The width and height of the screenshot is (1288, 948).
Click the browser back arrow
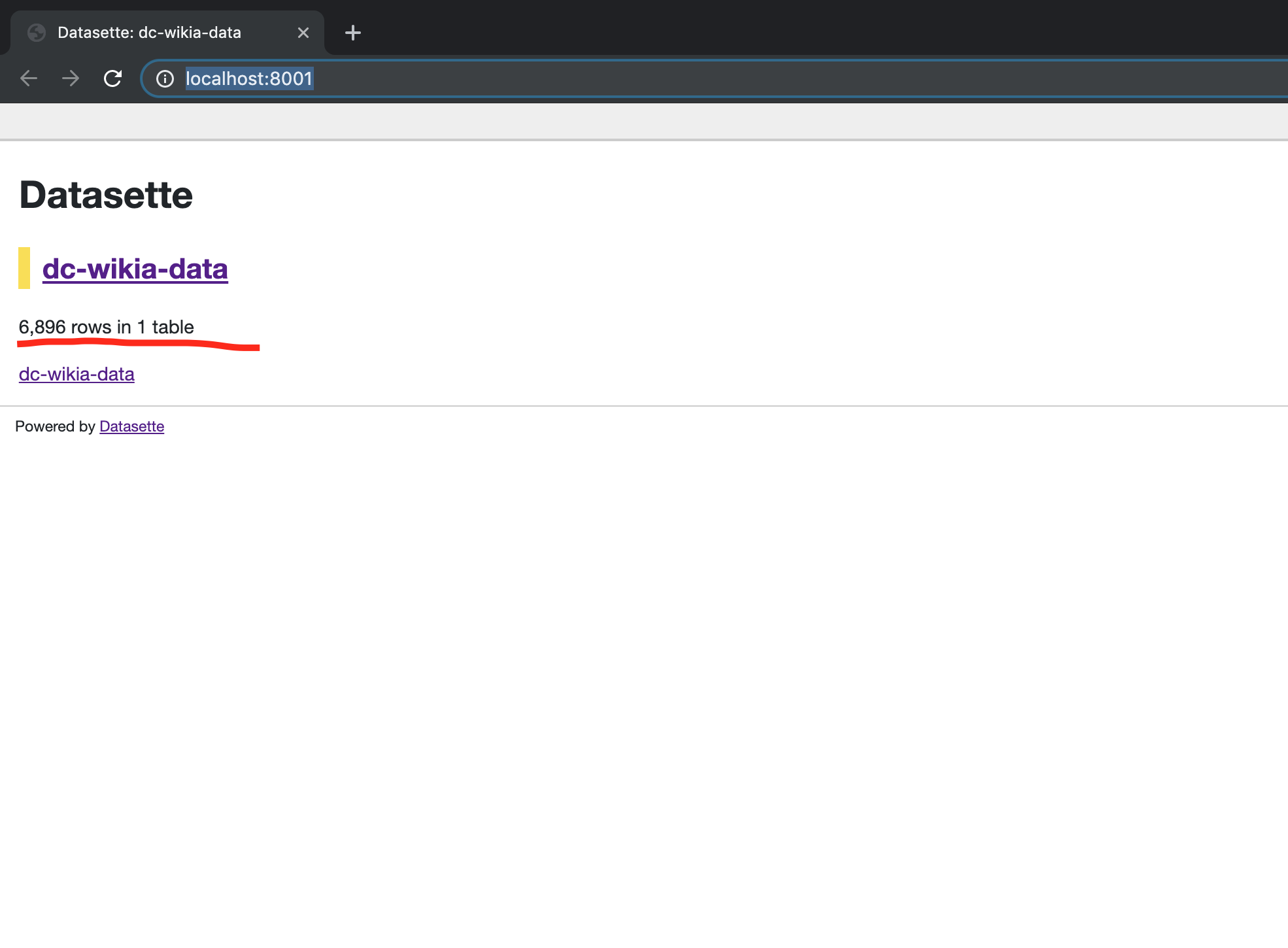click(29, 78)
